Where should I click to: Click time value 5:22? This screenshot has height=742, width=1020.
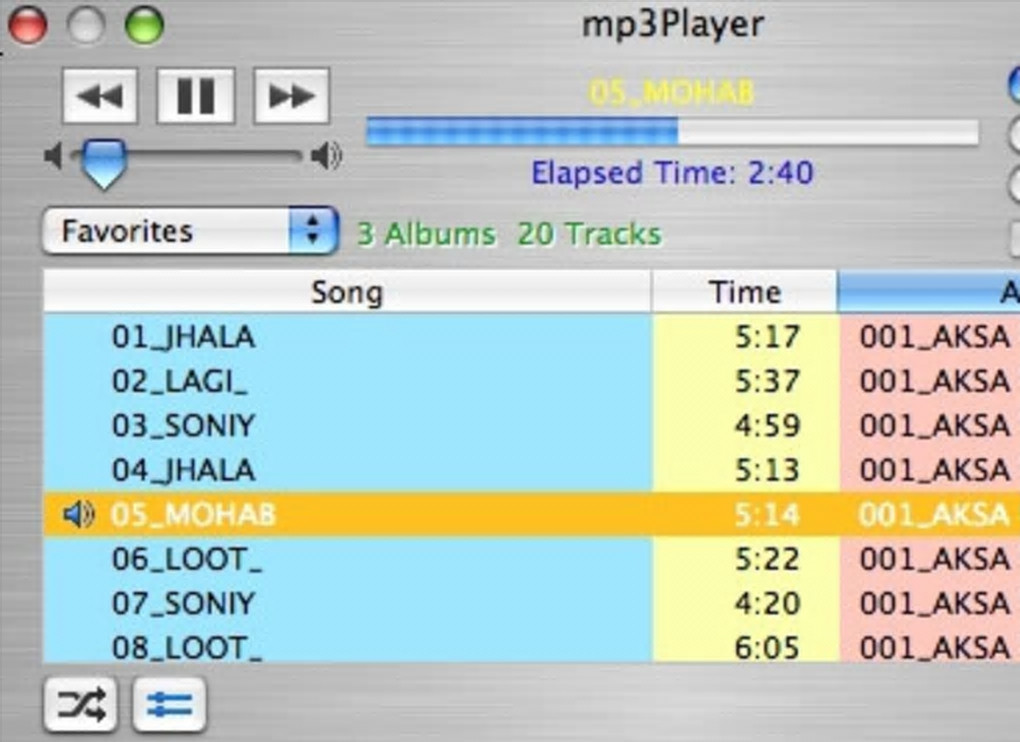[767, 559]
